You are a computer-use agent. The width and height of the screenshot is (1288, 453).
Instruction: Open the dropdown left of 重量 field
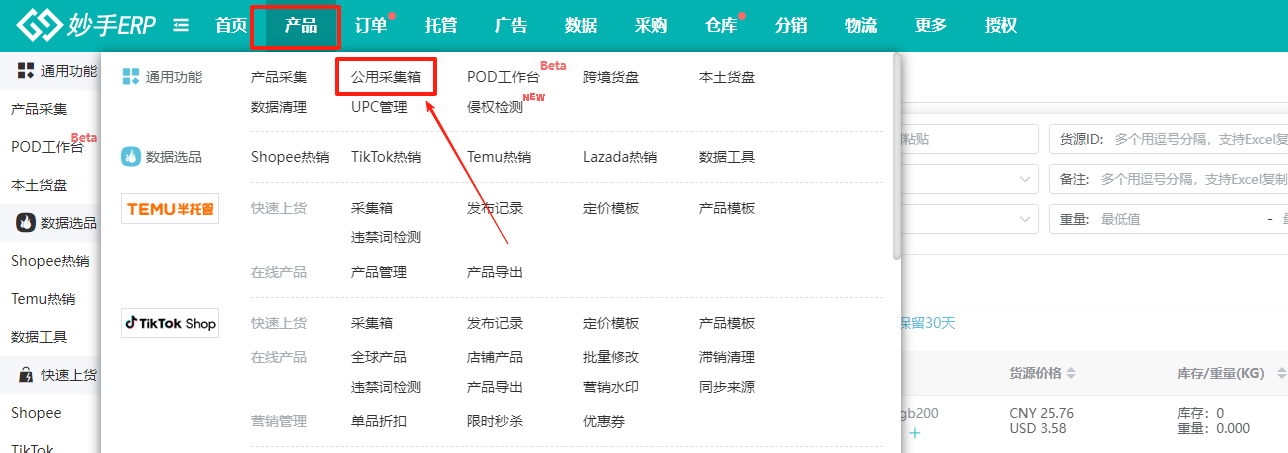tap(970, 219)
